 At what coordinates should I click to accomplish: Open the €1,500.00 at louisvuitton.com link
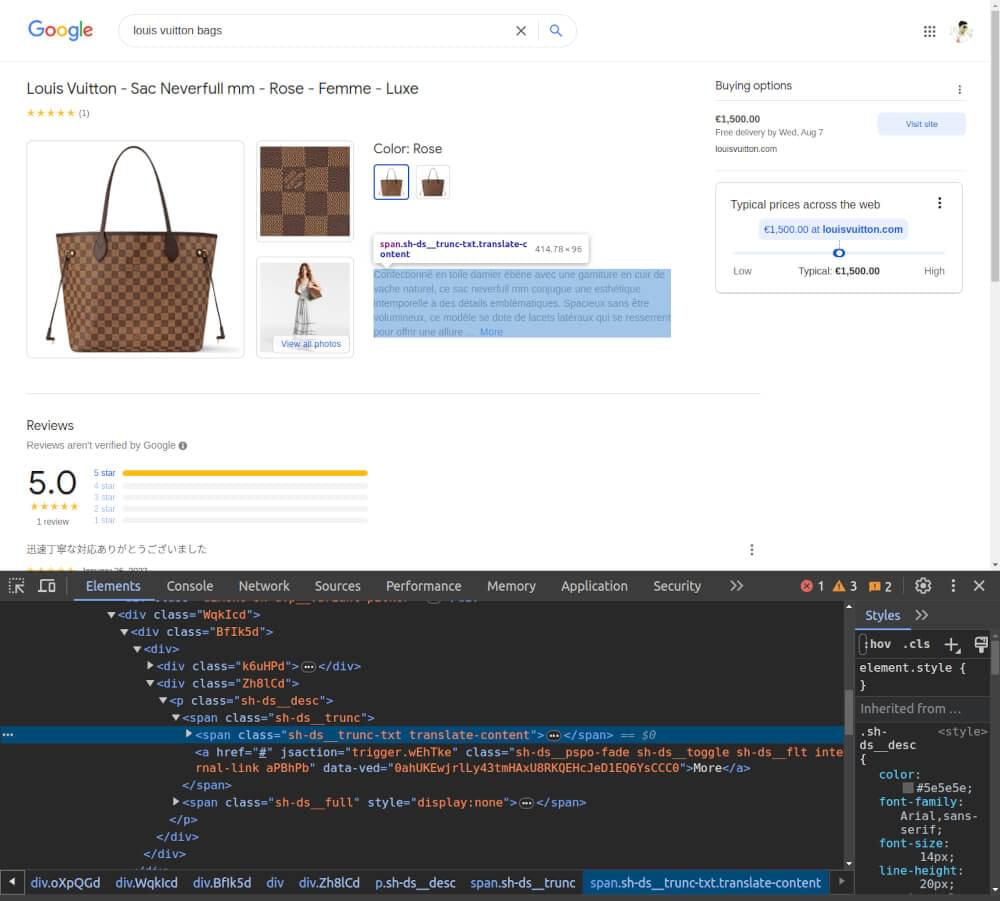(833, 229)
